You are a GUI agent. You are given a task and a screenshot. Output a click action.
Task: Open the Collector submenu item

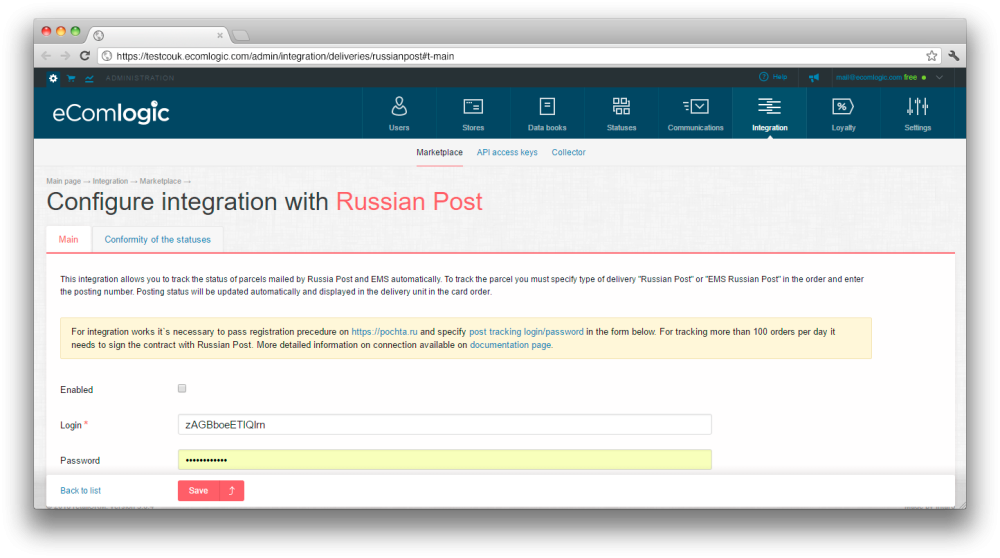568,152
